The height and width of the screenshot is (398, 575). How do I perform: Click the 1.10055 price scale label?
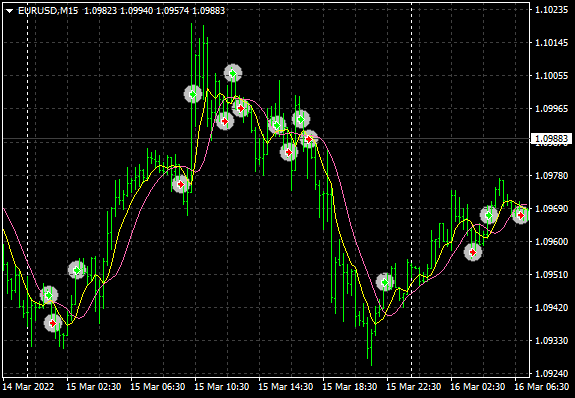[551, 76]
